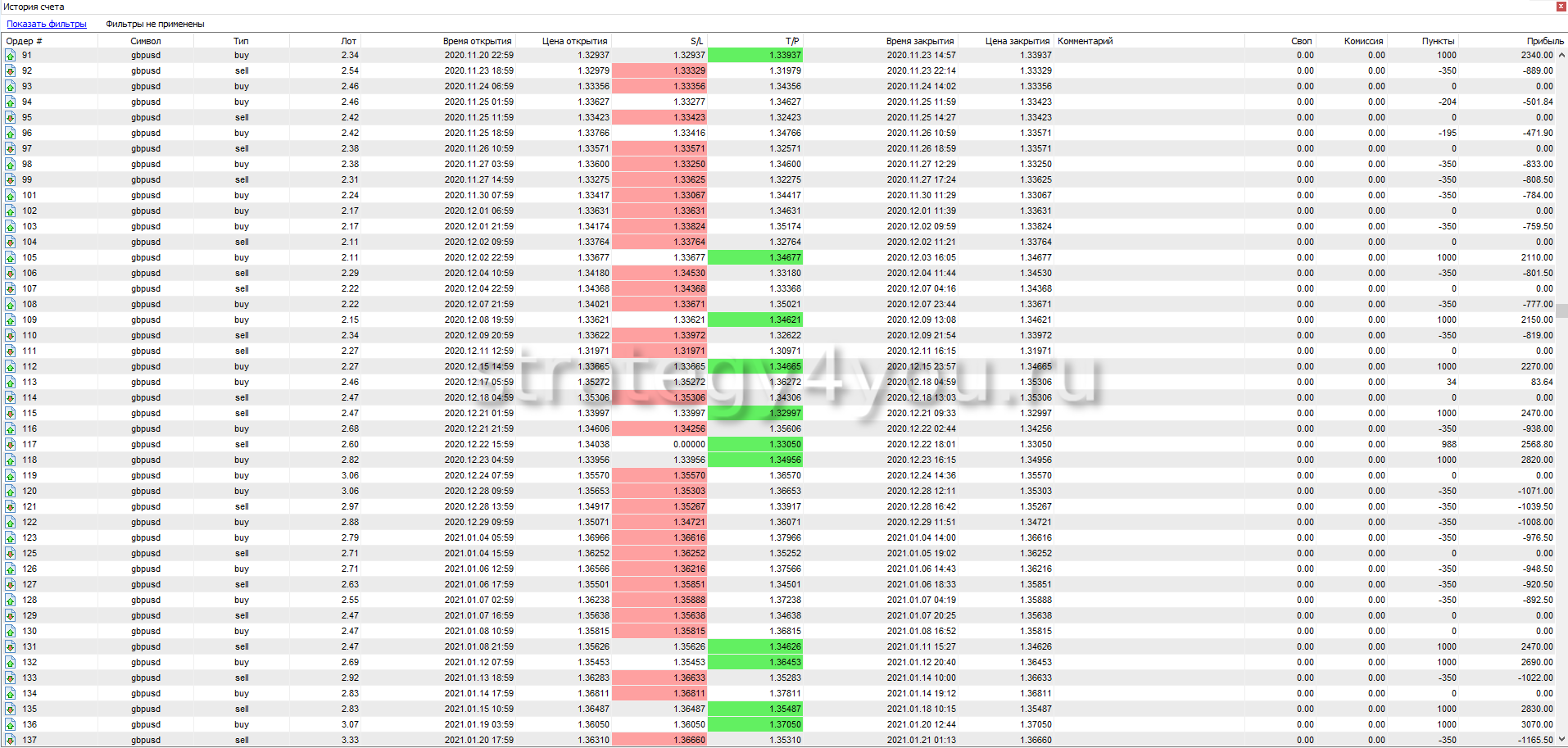Viewport: 1568px width, 748px height.
Task: Click red S/L cell 1.33329 of order 92
Action: coord(659,71)
